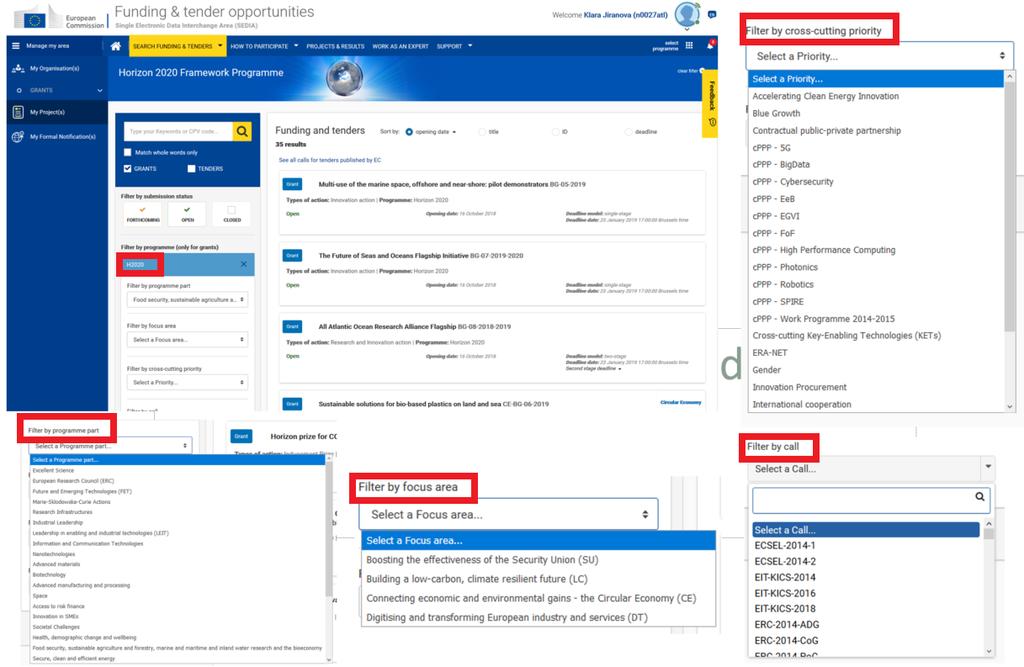Open the enlarged Select a Focus area combo box
Image resolution: width=1024 pixels, height=667 pixels.
tap(508, 515)
